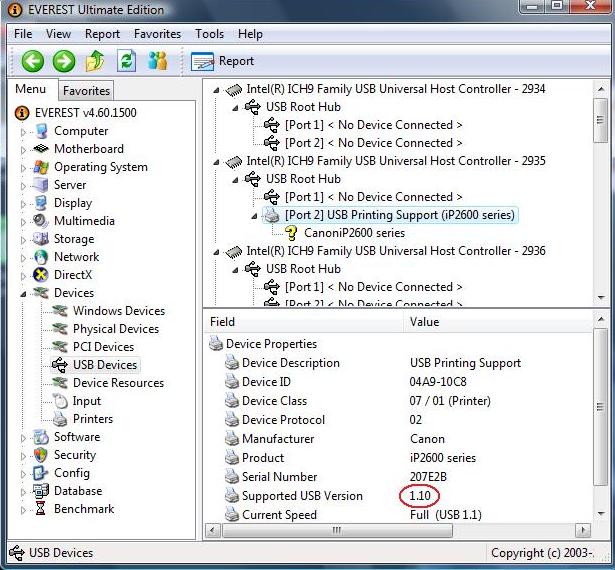Collapse the Port 2 USB Printing Support node

255,216
